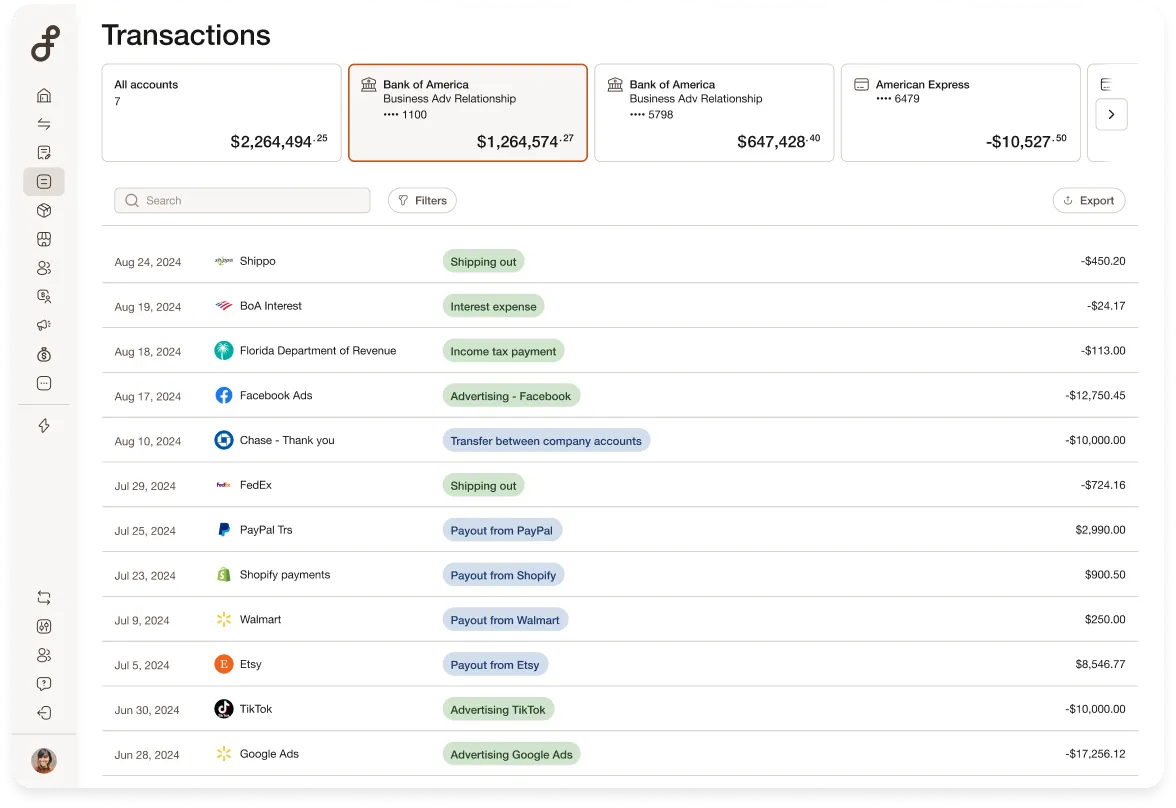Click the Florida Department of Revenue name

click(318, 350)
